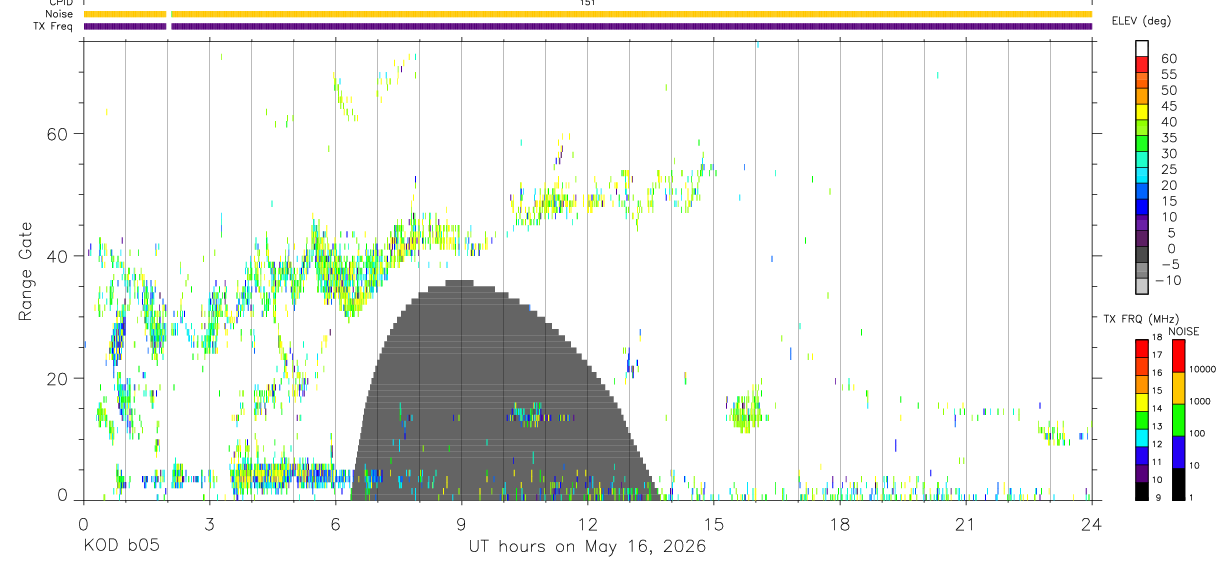
Task: Click the 'Range Gate' y-axis label
Action: click(x=25, y=272)
